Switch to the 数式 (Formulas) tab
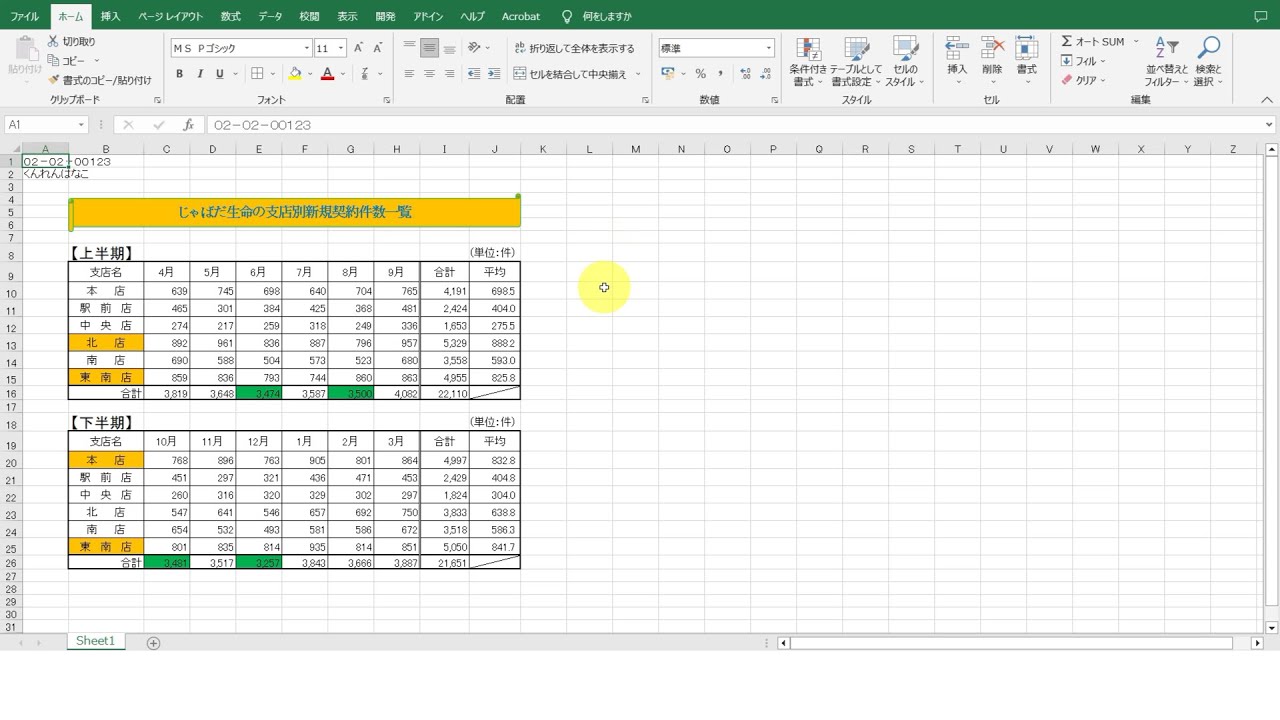 click(x=231, y=17)
